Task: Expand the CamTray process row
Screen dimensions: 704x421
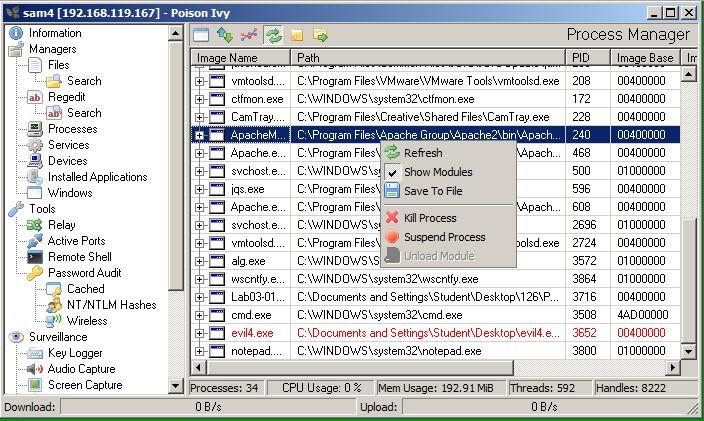Action: click(x=199, y=117)
